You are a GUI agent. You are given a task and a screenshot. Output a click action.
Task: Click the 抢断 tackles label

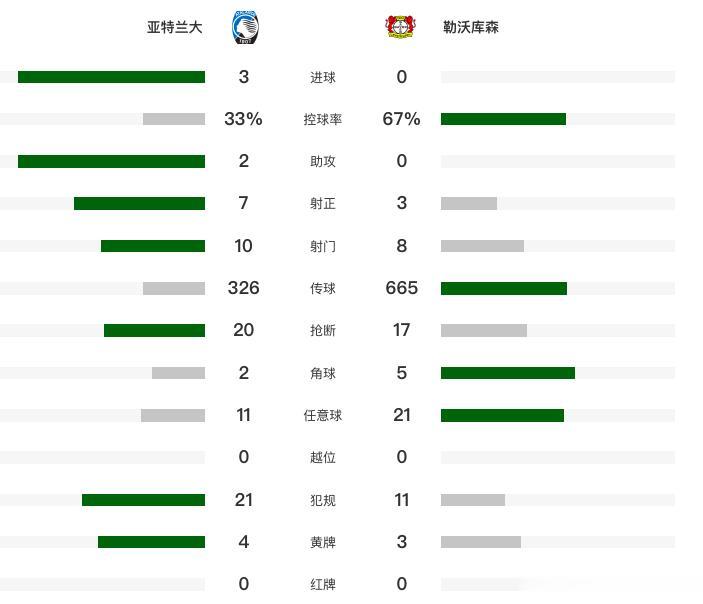(x=323, y=330)
